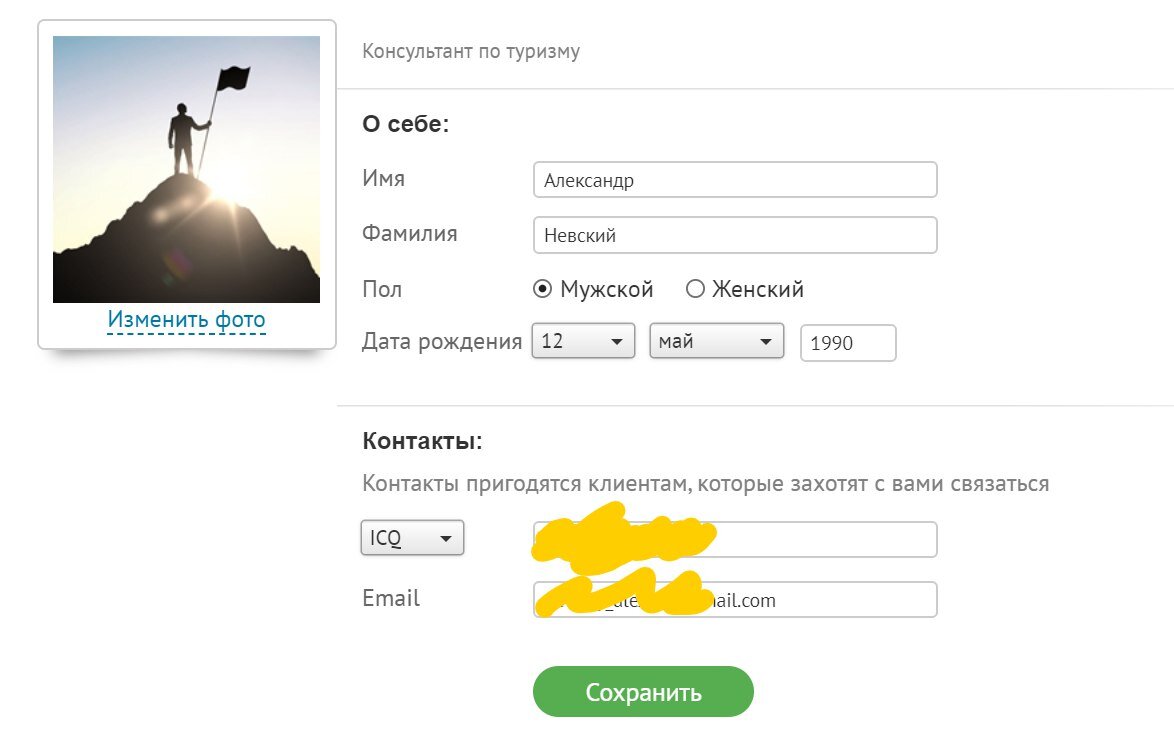
Task: Open the month dropdown showing май
Action: point(717,341)
